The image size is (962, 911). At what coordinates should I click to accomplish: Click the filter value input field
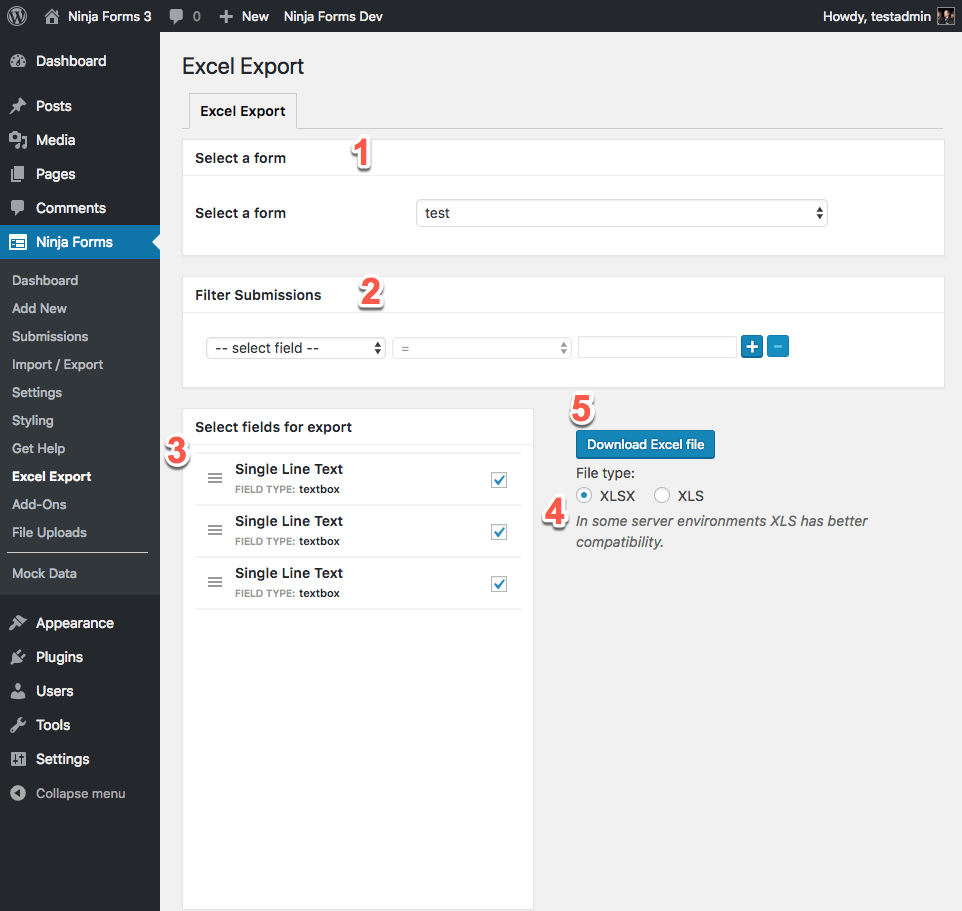(x=657, y=346)
